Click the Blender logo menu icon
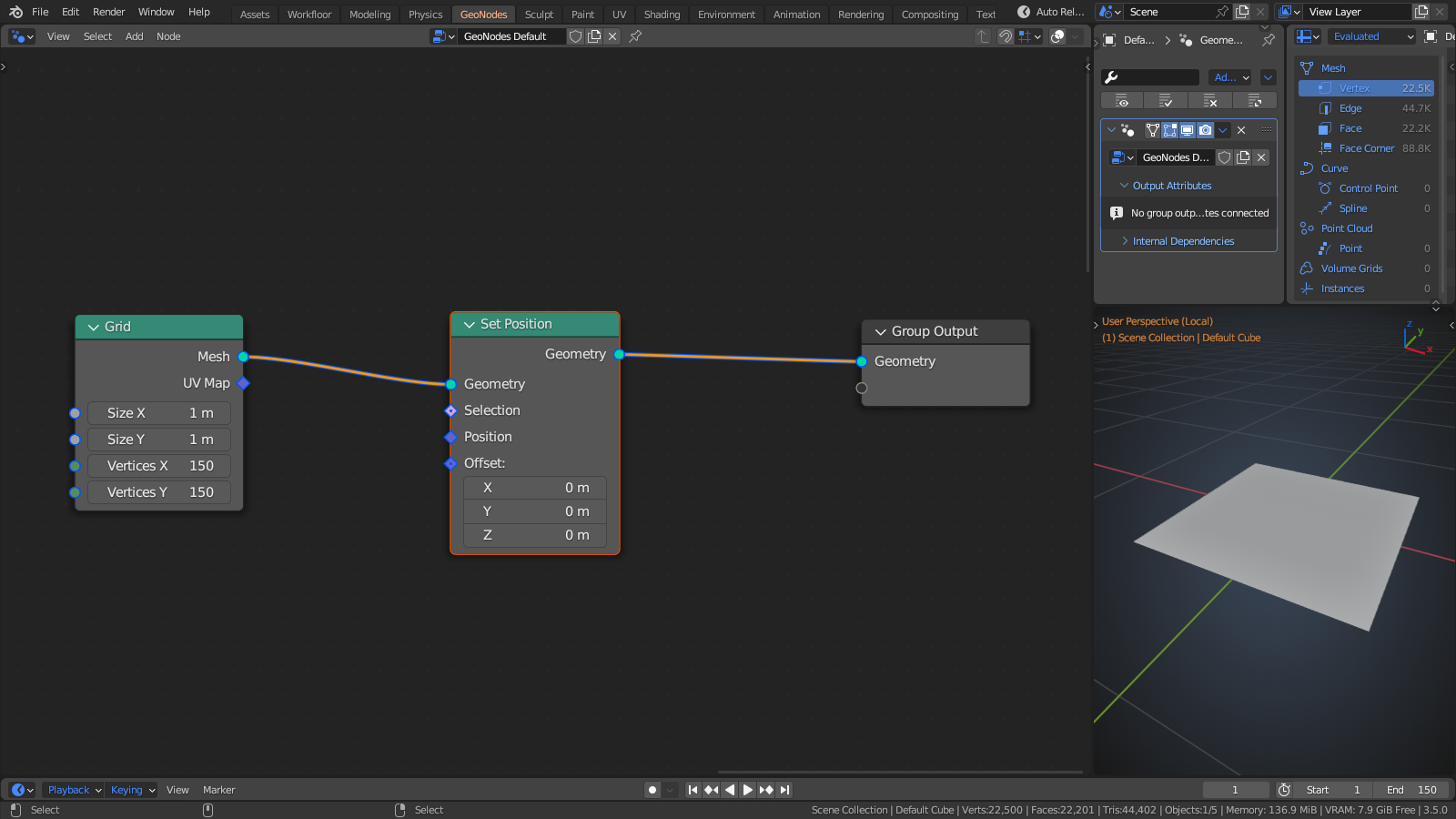Viewport: 1456px width, 819px height. click(x=15, y=12)
